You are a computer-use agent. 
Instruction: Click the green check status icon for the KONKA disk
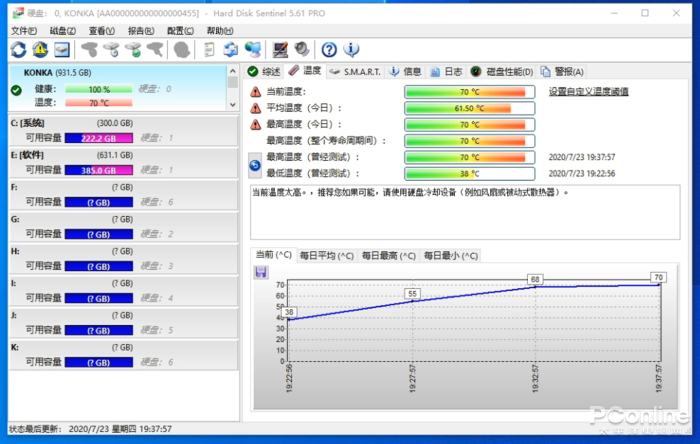click(16, 90)
